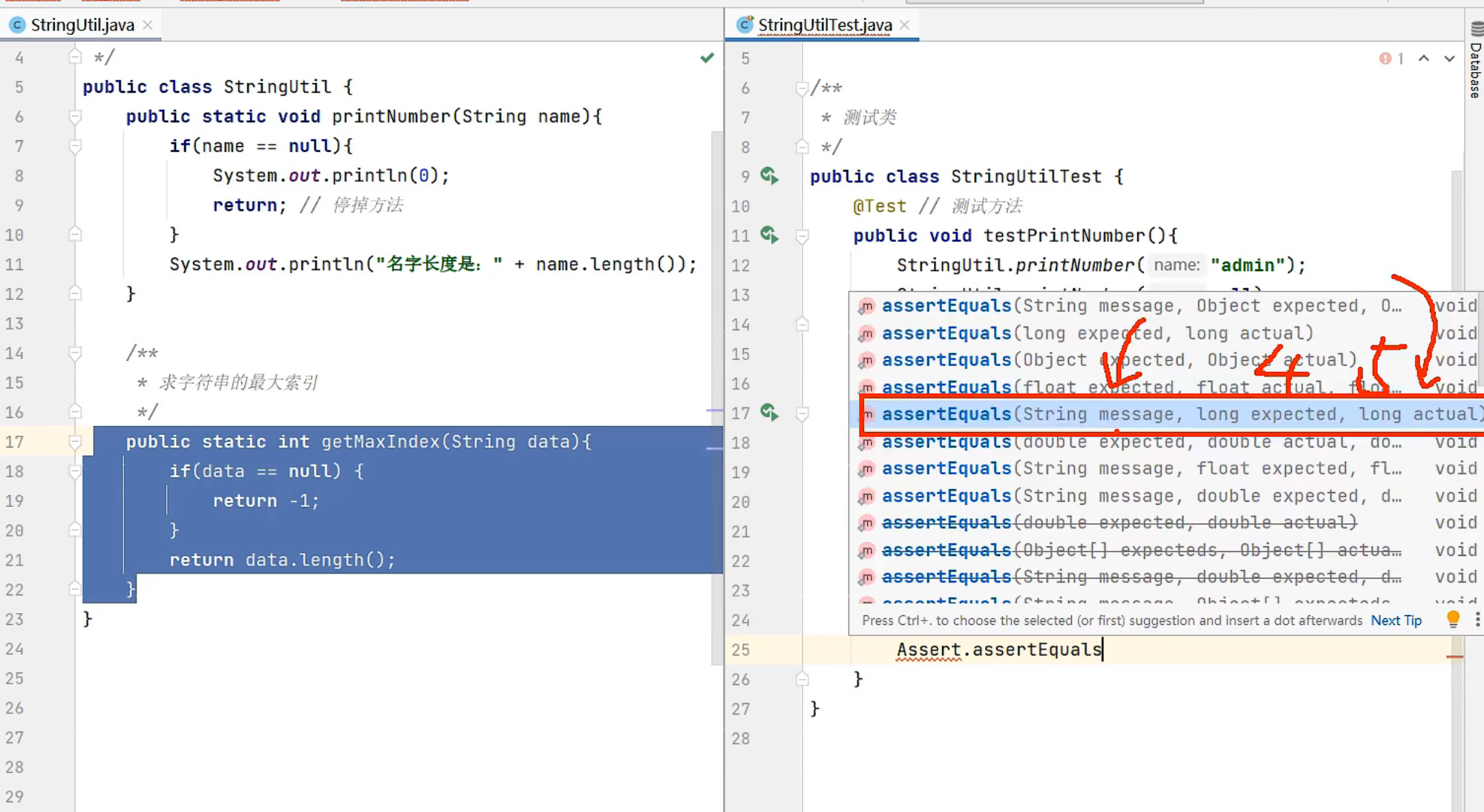
Task: Click green inspection checkmark in StringUtil editor
Action: coord(707,57)
